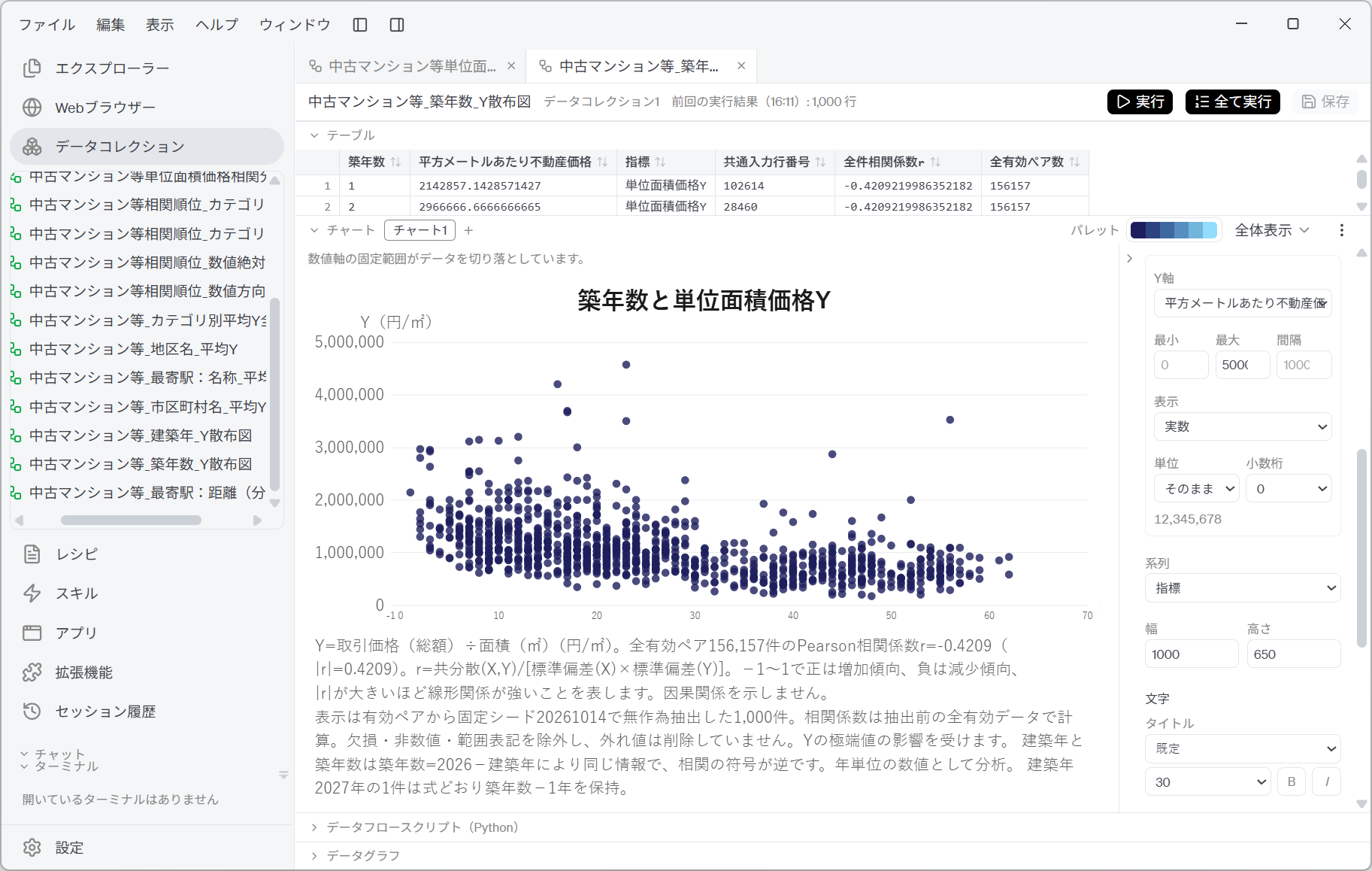Viewport: 1372px width, 871px height.
Task: Open the 系列 指標 dropdown
Action: click(x=1243, y=588)
